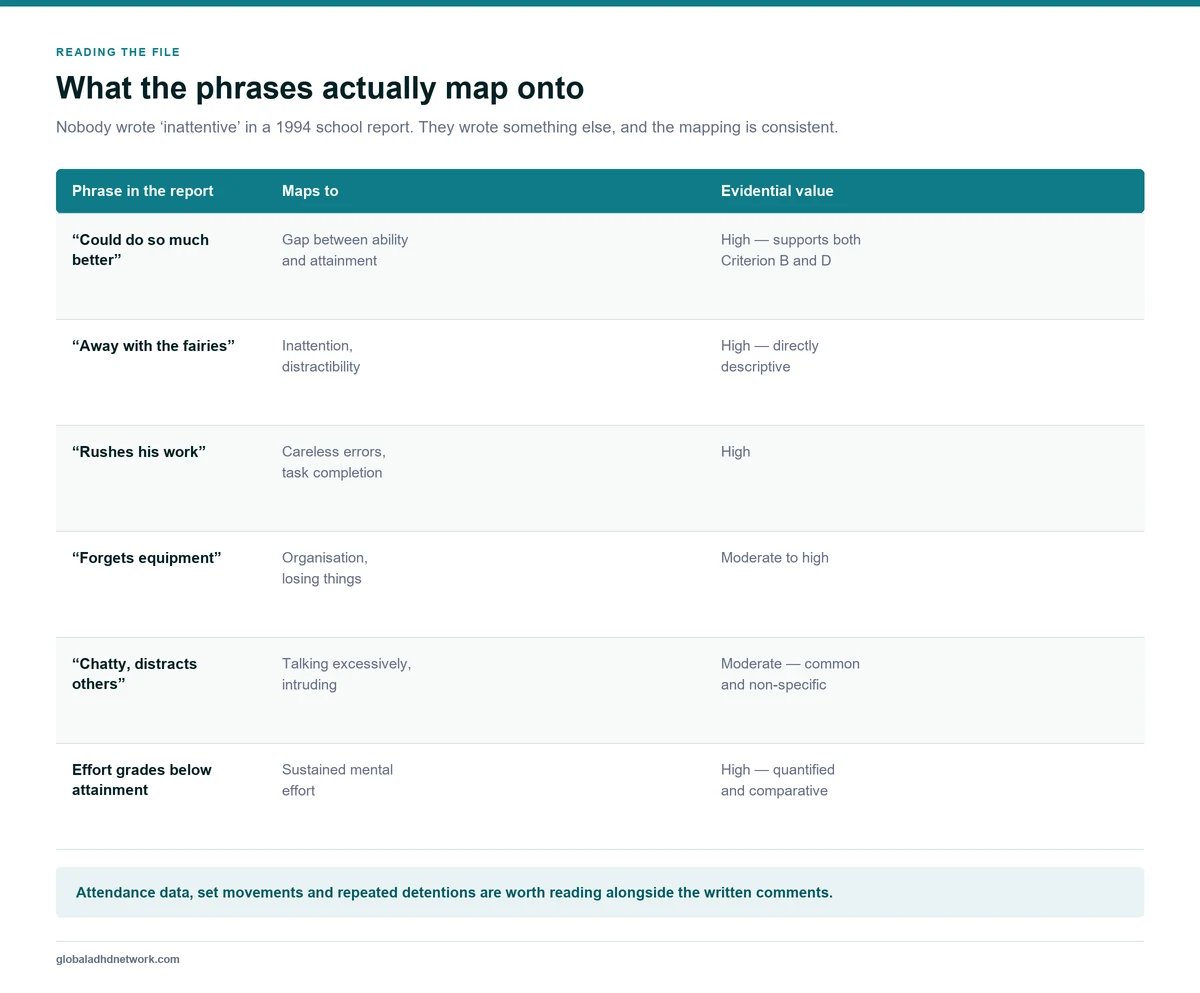The width and height of the screenshot is (1200, 993).
Task: Select the 'High' value in Rushes his work row
Action: click(x=735, y=452)
